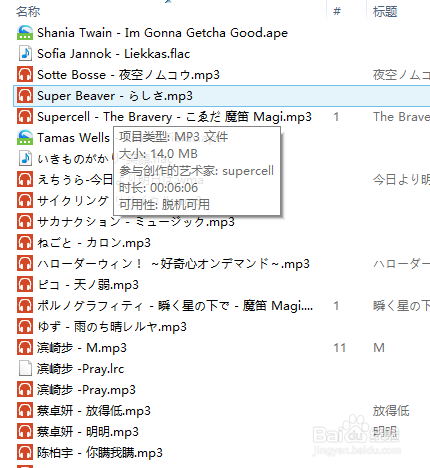Click the mp3 icon for サカナクション file
430x468 pixels.
(x=25, y=222)
